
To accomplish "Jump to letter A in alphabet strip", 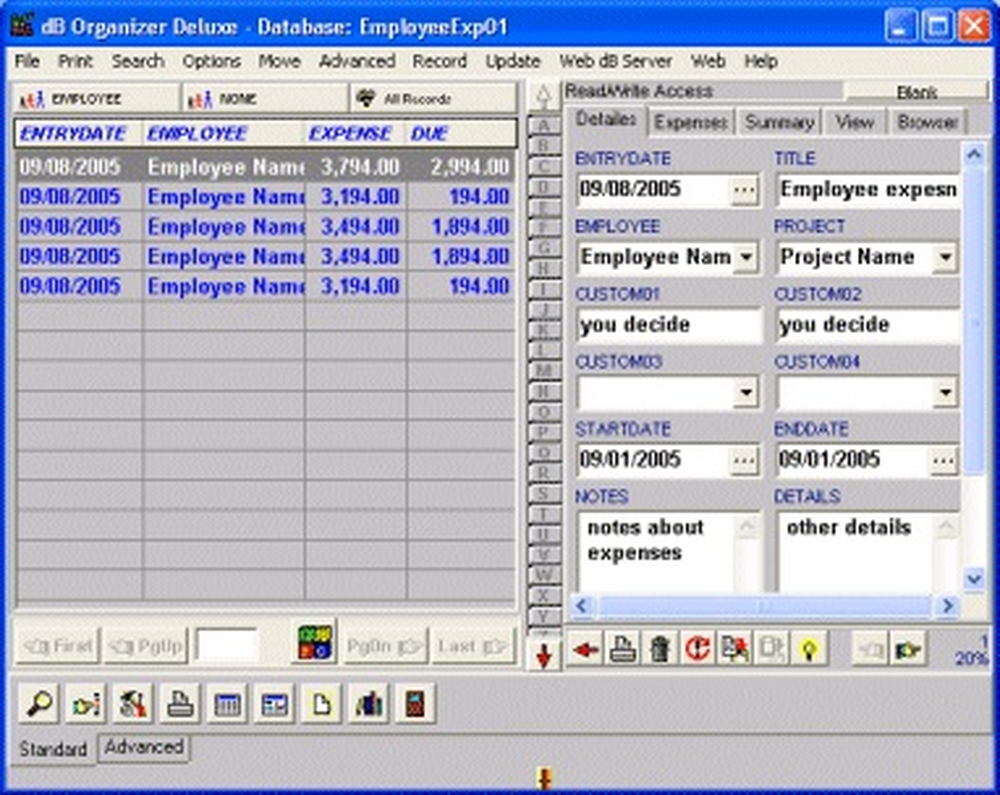I will click(543, 125).
